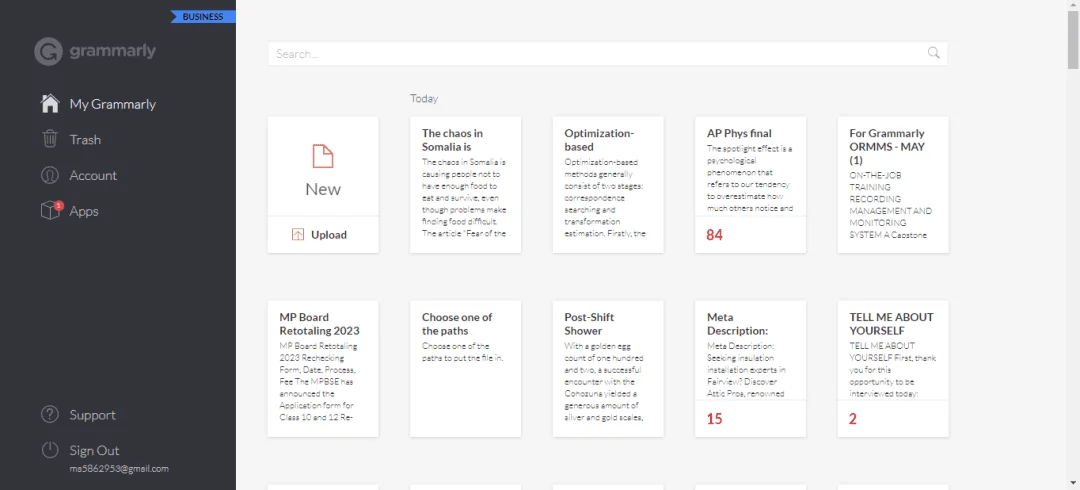Click the search magnifier icon
This screenshot has height=490, width=1080.
point(933,53)
